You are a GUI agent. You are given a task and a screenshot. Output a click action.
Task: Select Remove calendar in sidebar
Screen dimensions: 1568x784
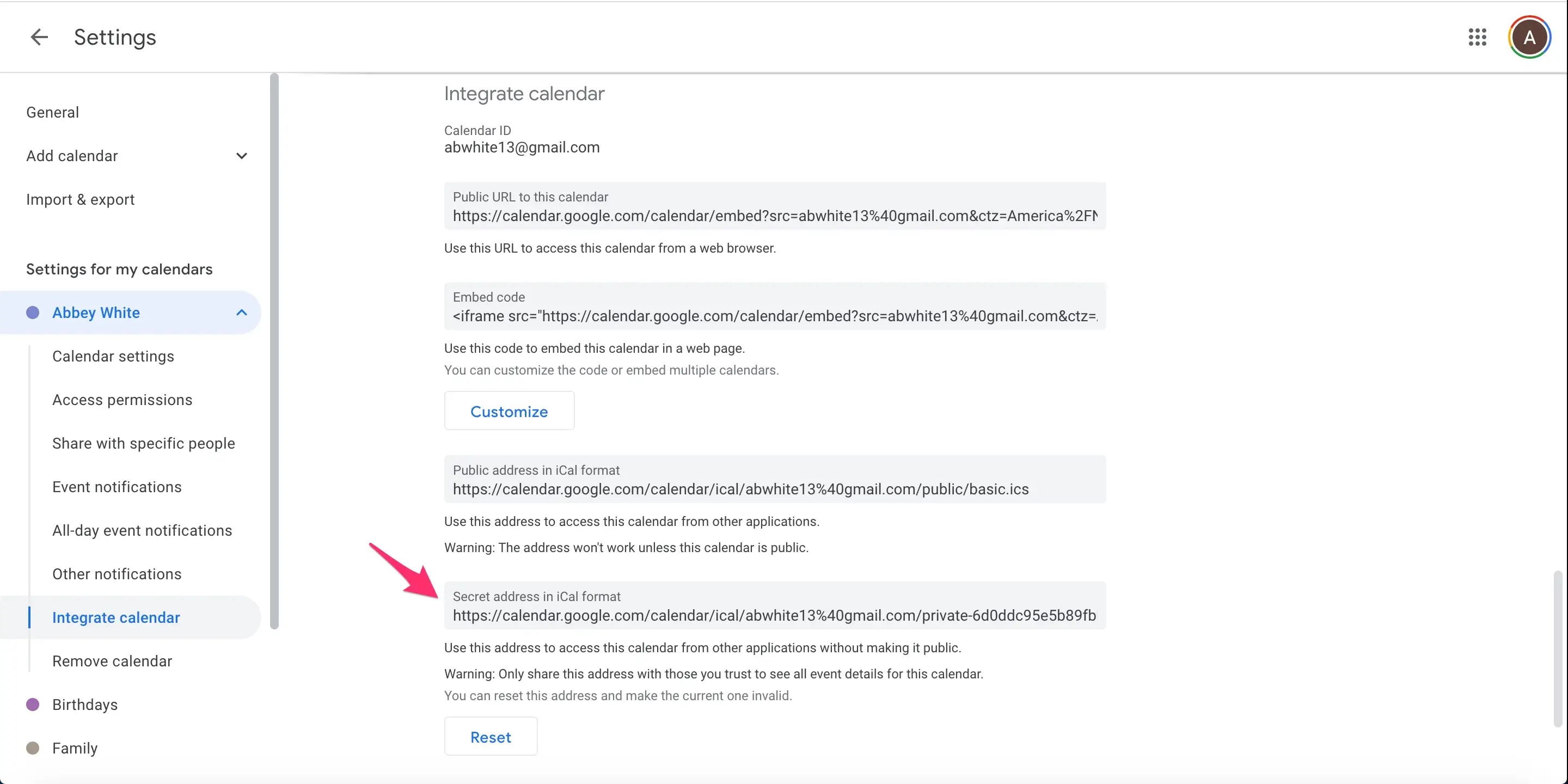click(112, 660)
